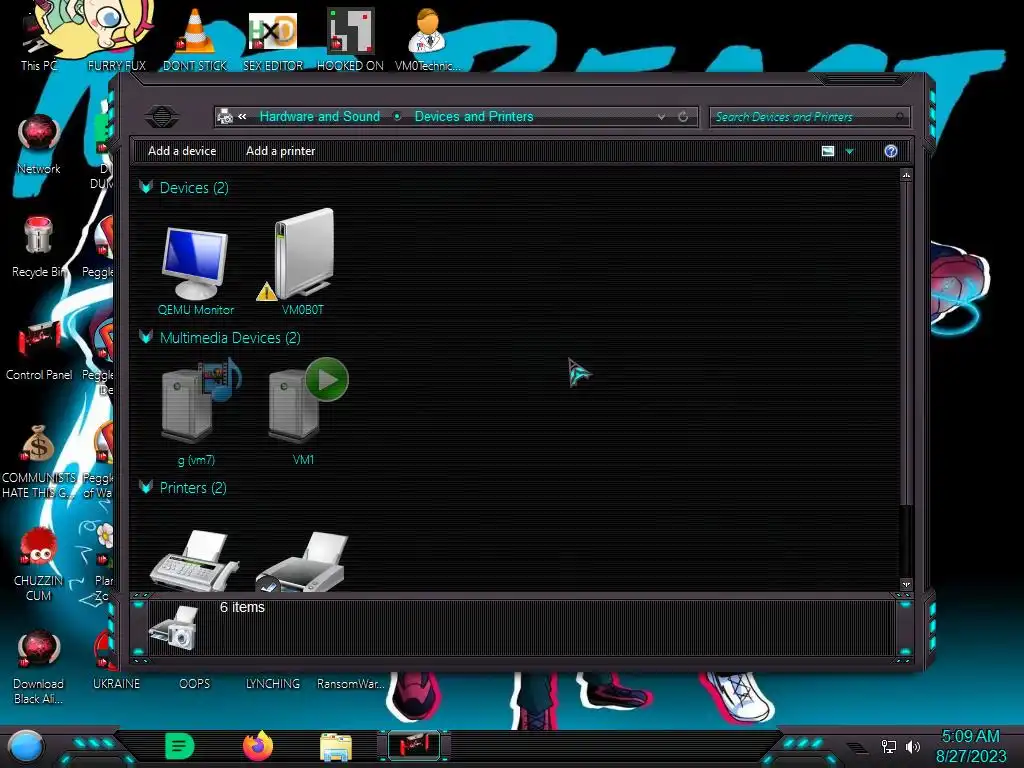Select the fax printer icon
The height and width of the screenshot is (768, 1024).
pyautogui.click(x=195, y=562)
